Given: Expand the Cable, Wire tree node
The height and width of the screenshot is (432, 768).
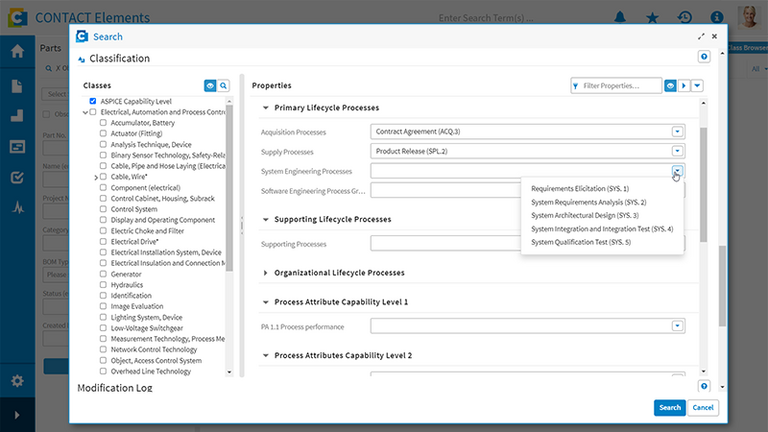Looking at the screenshot, I should point(96,177).
